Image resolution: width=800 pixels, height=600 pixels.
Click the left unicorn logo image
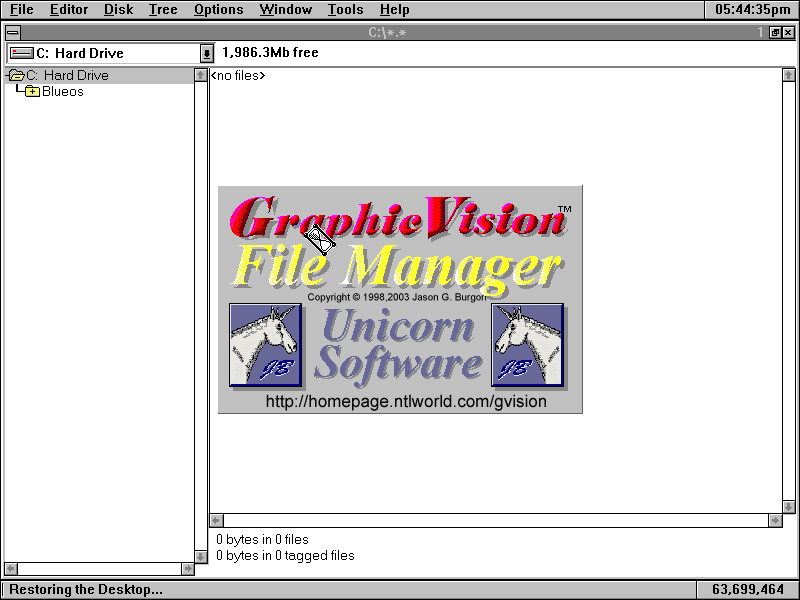coord(265,345)
